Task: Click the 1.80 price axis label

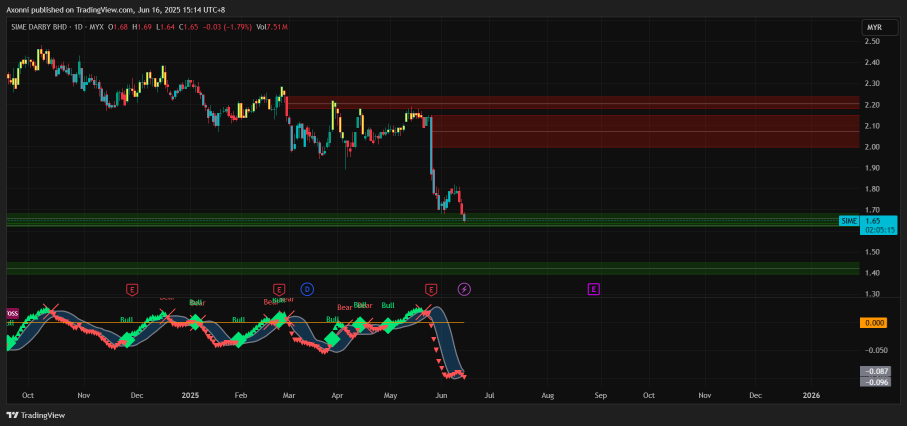Action: pos(873,189)
